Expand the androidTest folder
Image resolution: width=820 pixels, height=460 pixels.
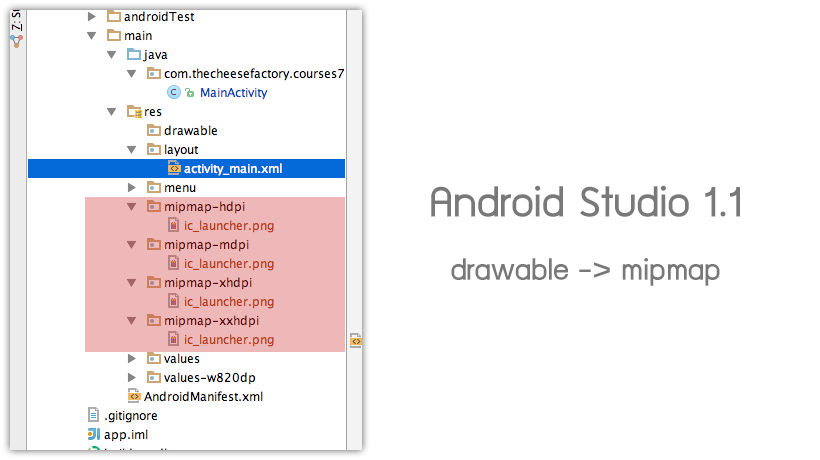tap(92, 17)
